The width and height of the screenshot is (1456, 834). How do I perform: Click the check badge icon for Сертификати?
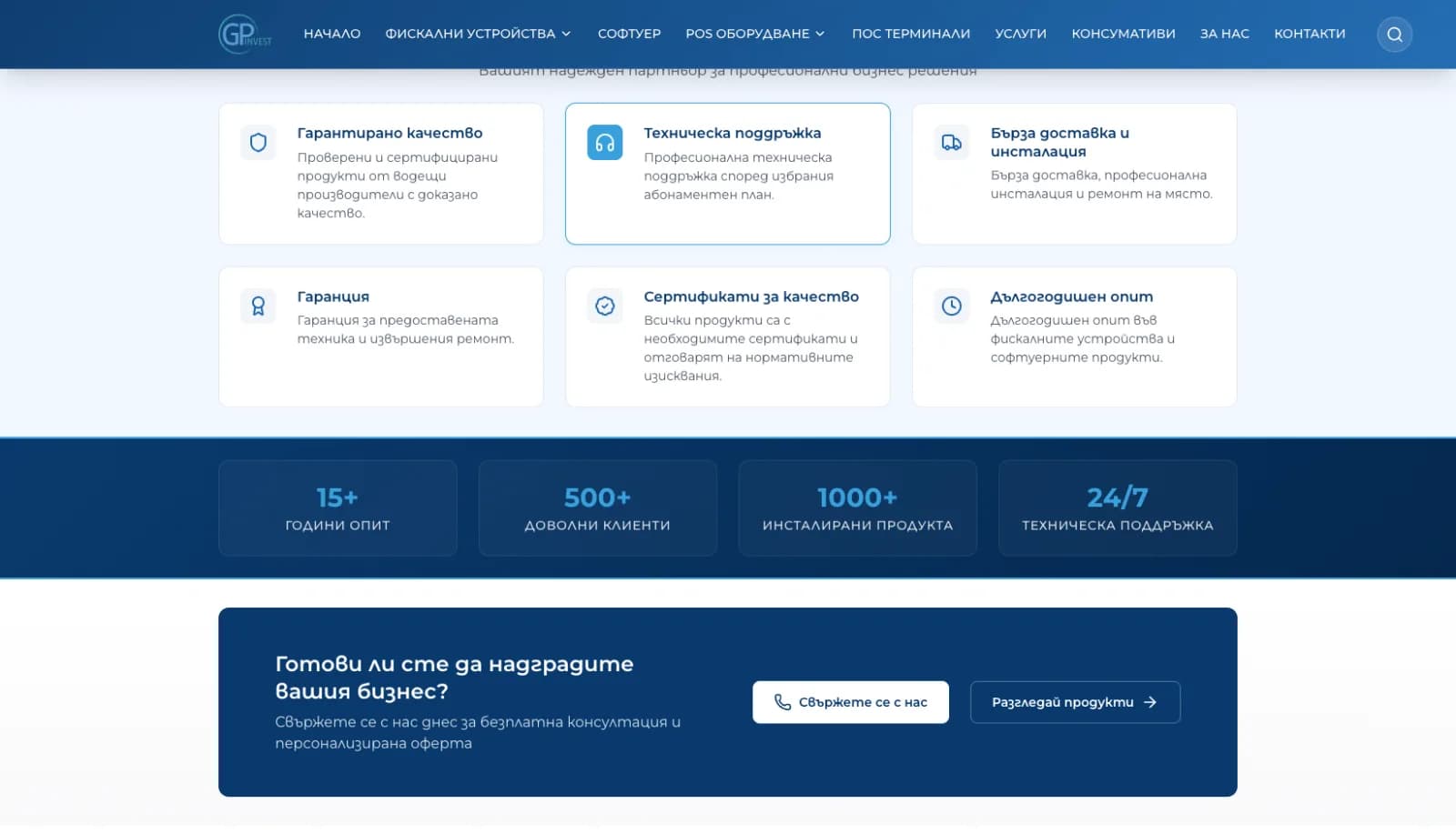click(605, 306)
